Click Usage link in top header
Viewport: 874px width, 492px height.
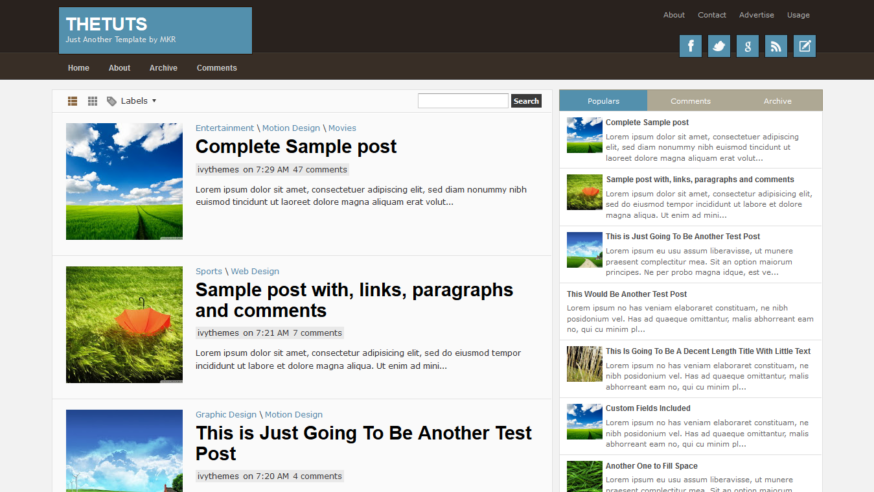click(x=798, y=15)
